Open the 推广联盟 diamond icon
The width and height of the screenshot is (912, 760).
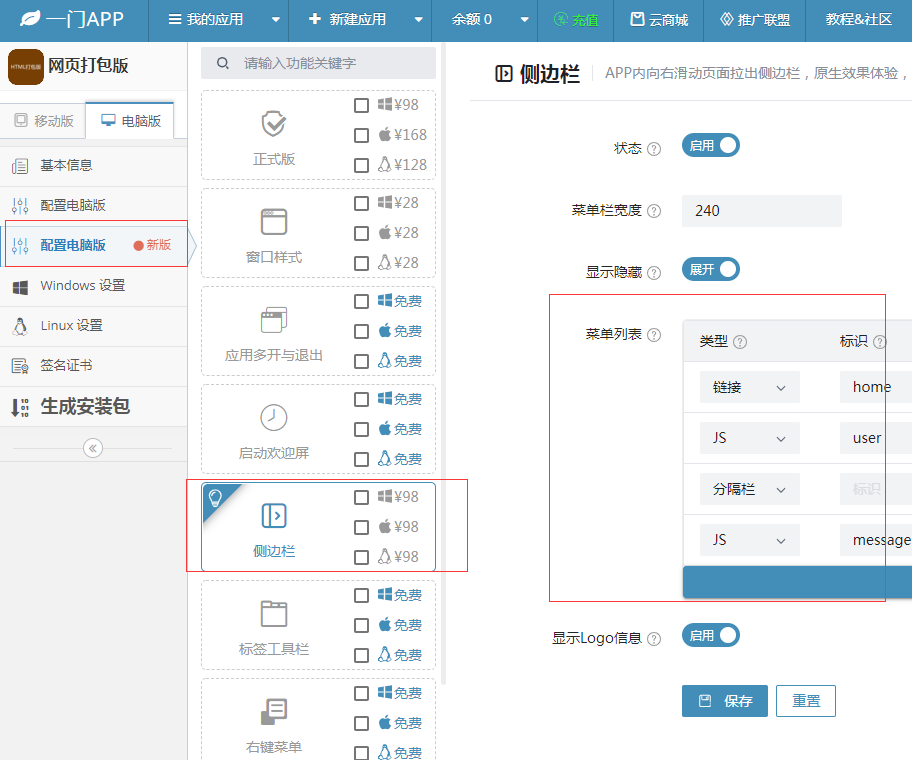click(x=726, y=19)
